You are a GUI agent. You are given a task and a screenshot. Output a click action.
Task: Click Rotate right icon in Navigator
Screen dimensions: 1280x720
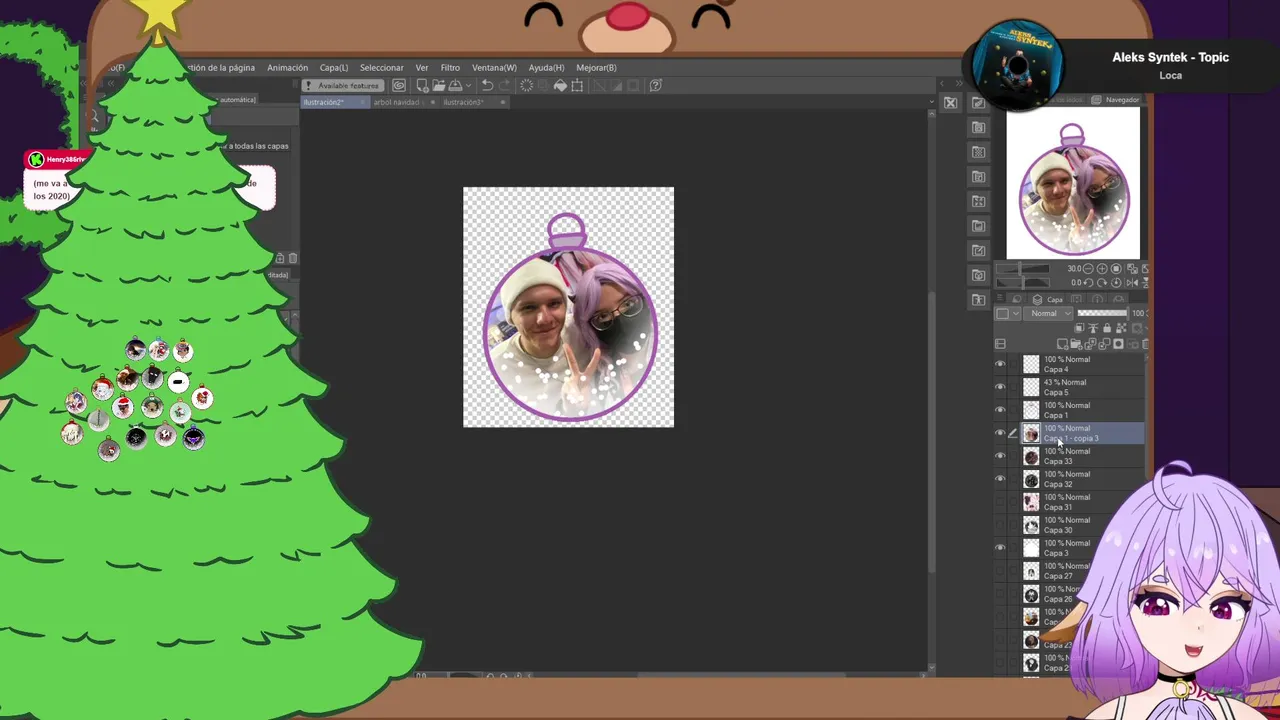coord(1102,282)
